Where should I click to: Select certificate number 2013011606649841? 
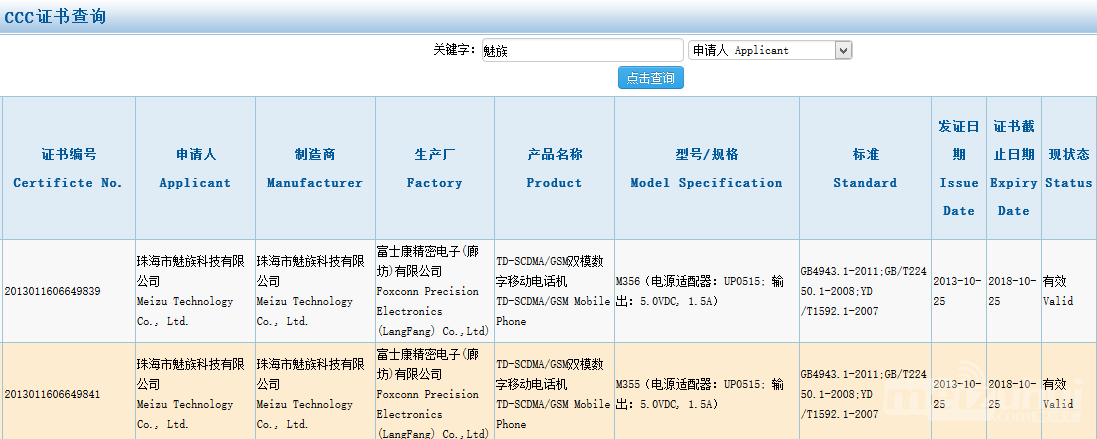coord(52,394)
